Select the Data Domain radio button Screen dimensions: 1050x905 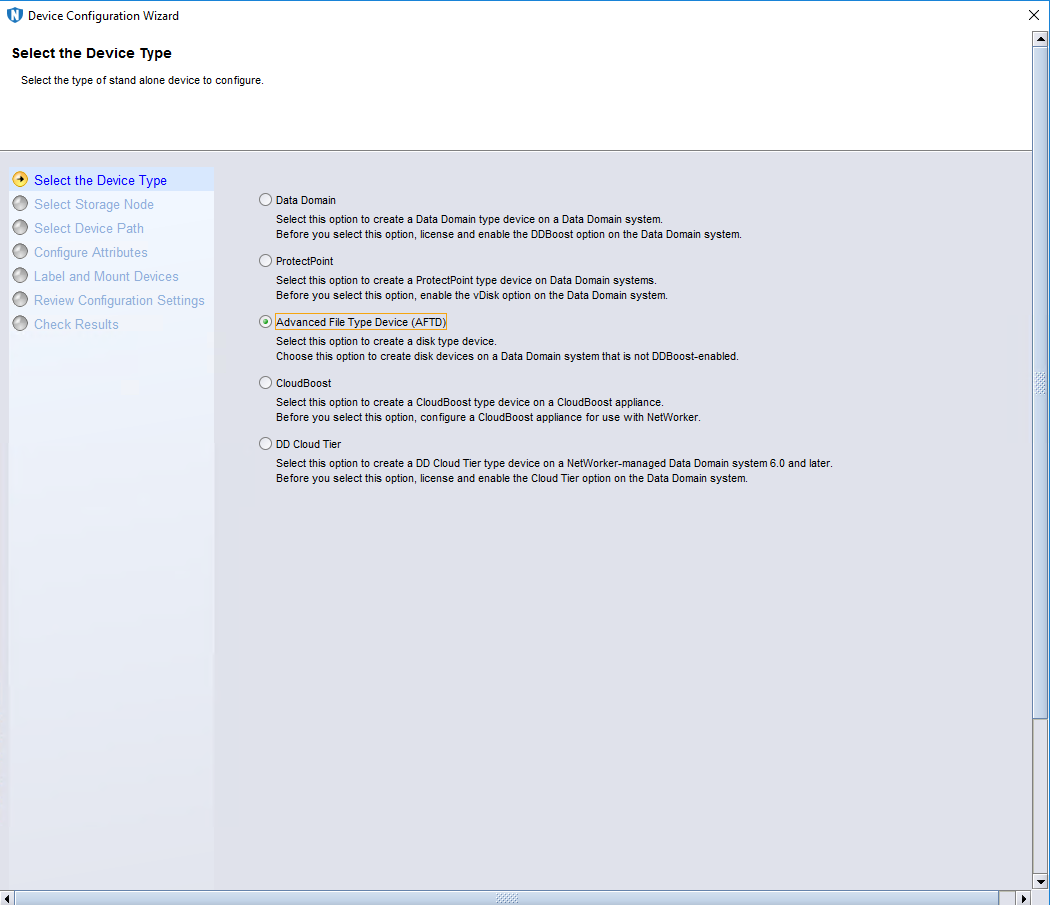[265, 200]
